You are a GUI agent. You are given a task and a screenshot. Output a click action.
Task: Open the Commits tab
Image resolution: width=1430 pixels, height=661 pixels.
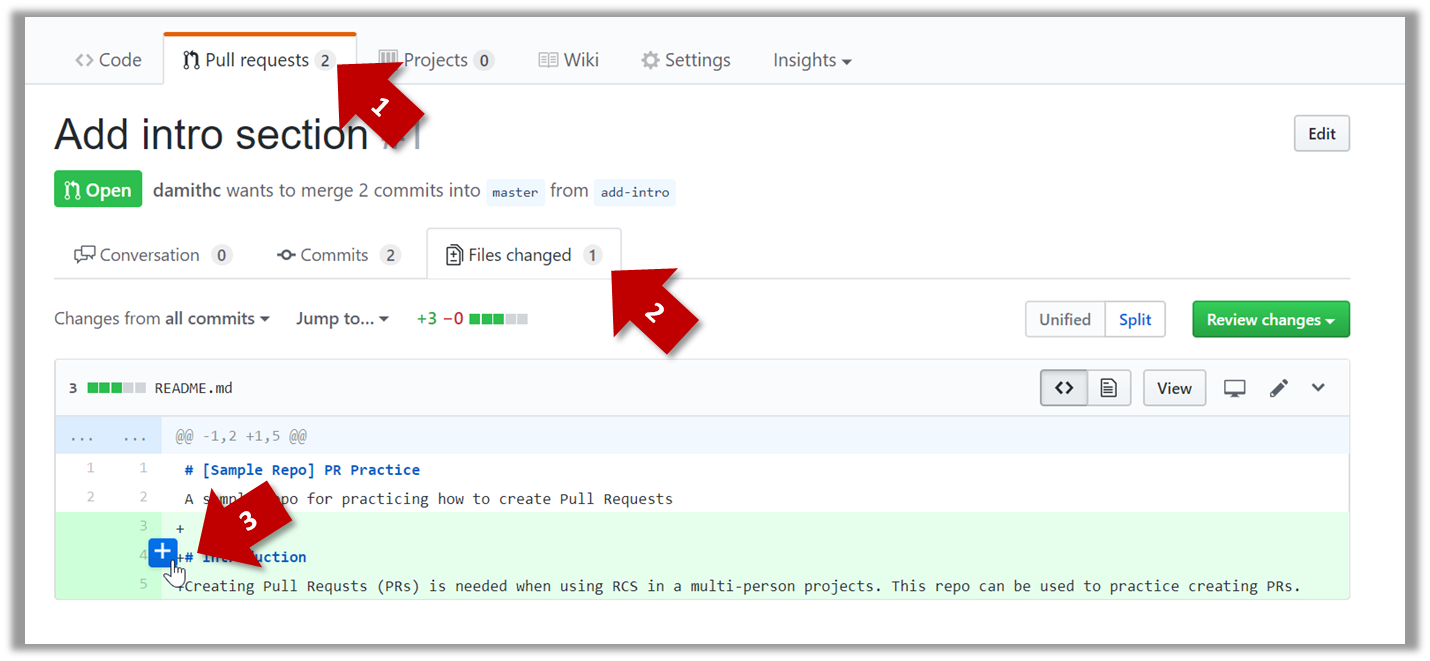[337, 255]
